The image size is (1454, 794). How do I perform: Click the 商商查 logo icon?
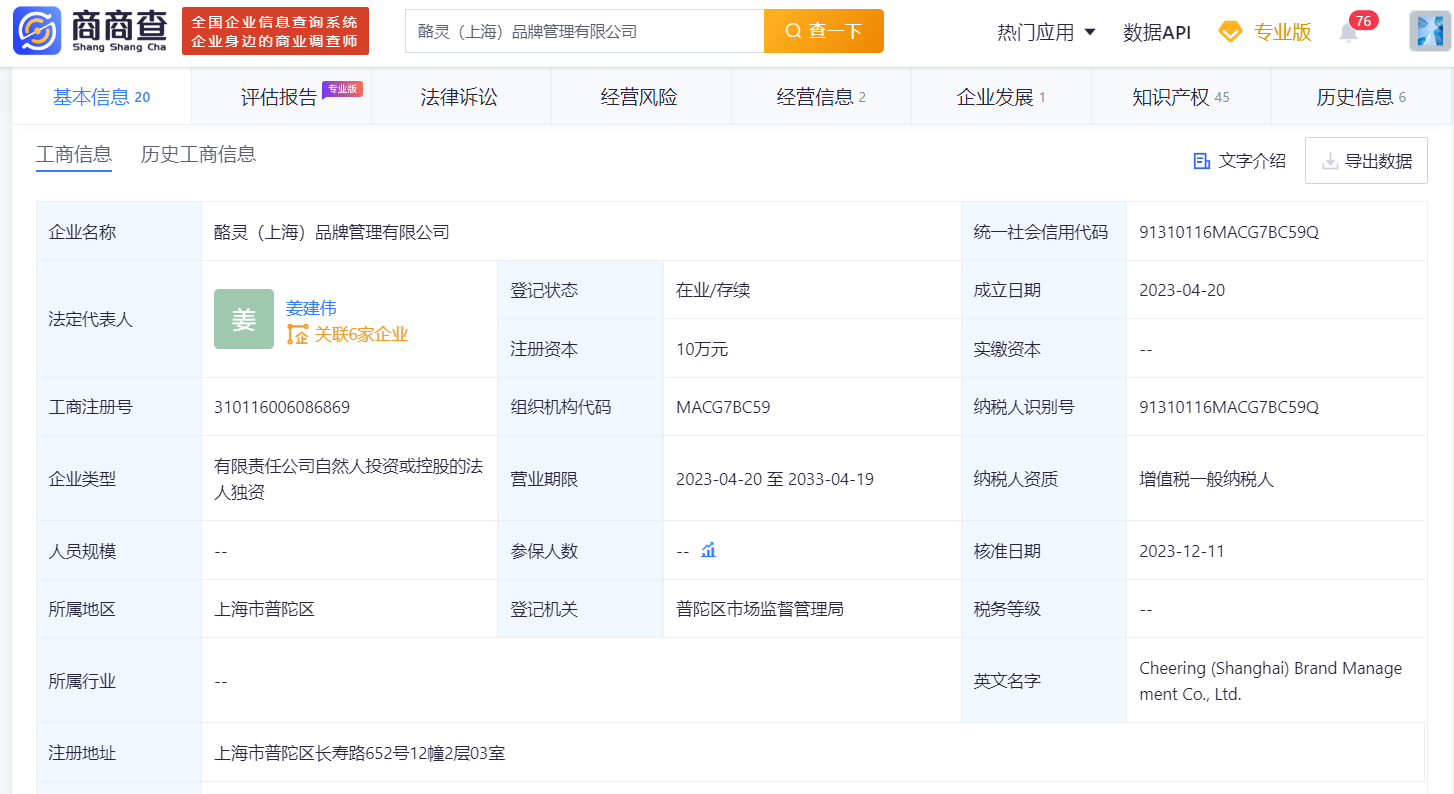tap(38, 31)
